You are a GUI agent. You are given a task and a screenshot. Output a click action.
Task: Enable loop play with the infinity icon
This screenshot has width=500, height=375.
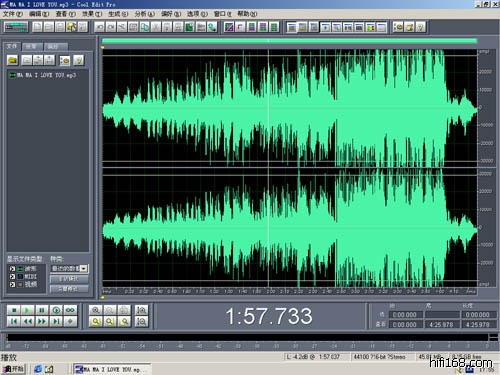pos(70,310)
